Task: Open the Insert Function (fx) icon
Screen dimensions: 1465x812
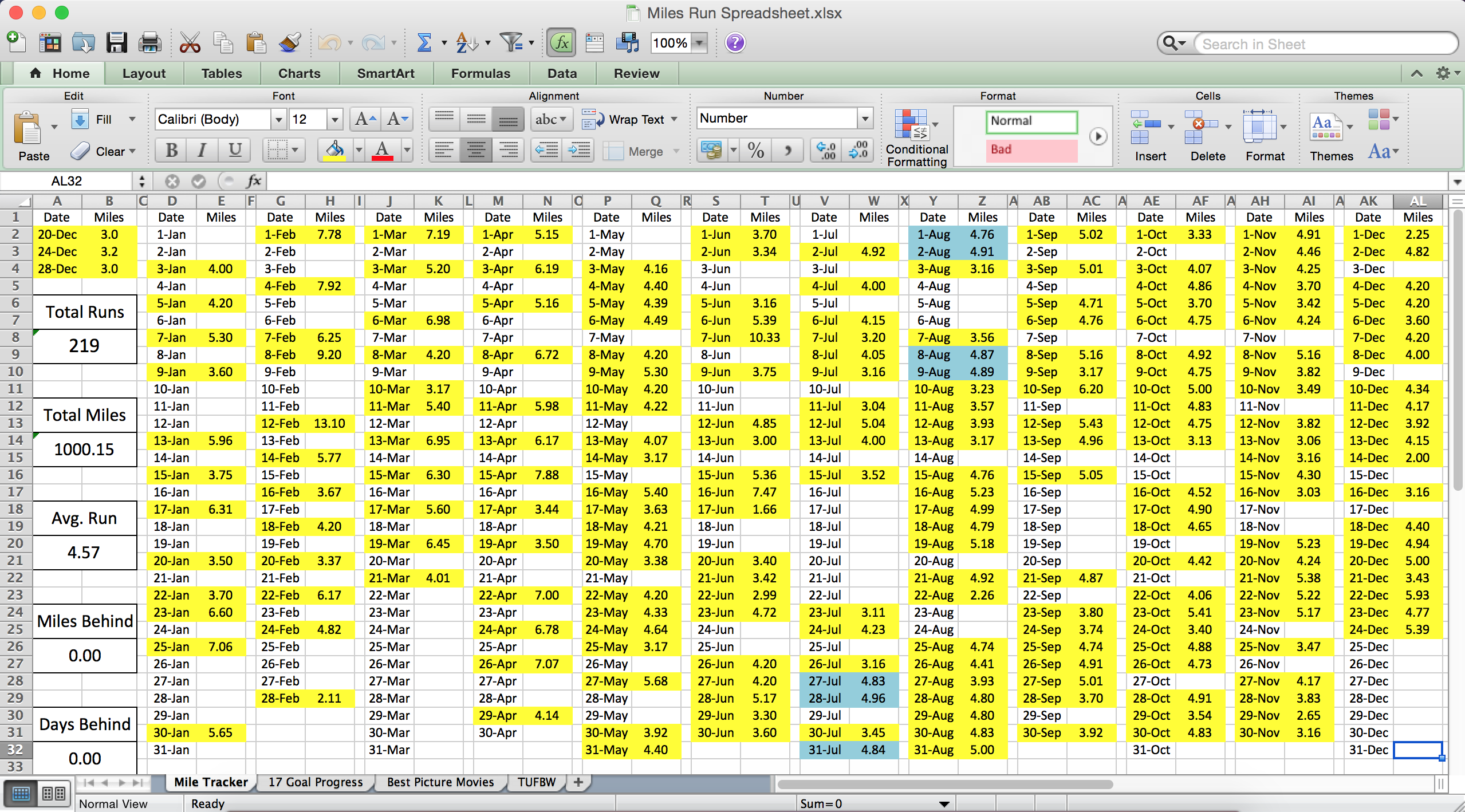Action: tap(560, 42)
